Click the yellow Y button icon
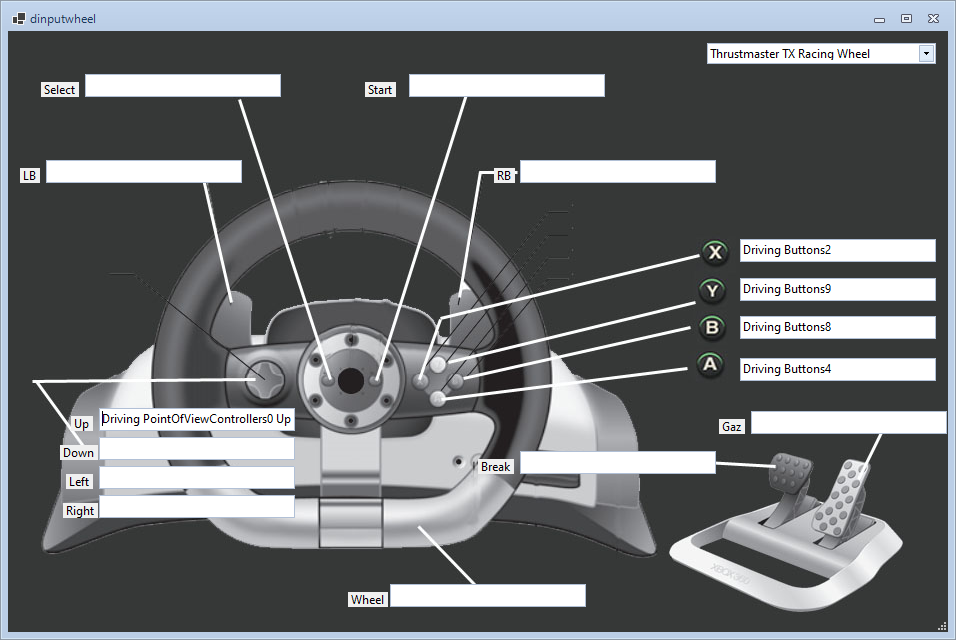Image resolution: width=956 pixels, height=640 pixels. pos(712,291)
